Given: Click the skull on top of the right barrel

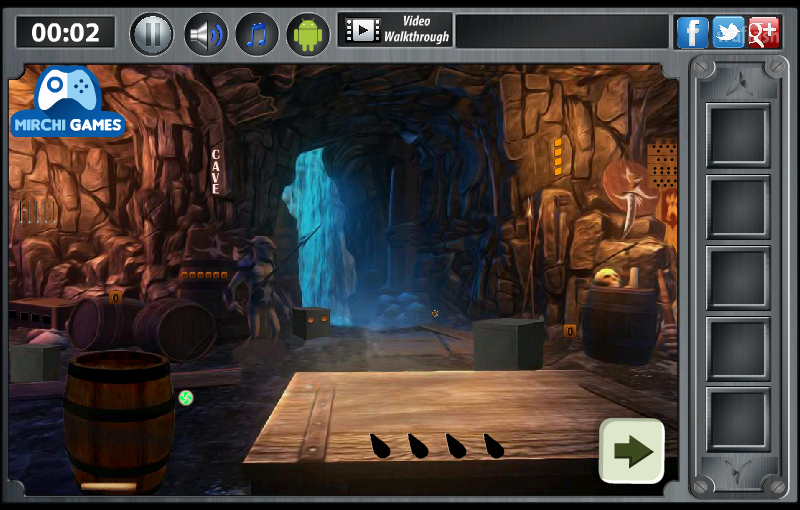Looking at the screenshot, I should click(x=607, y=278).
